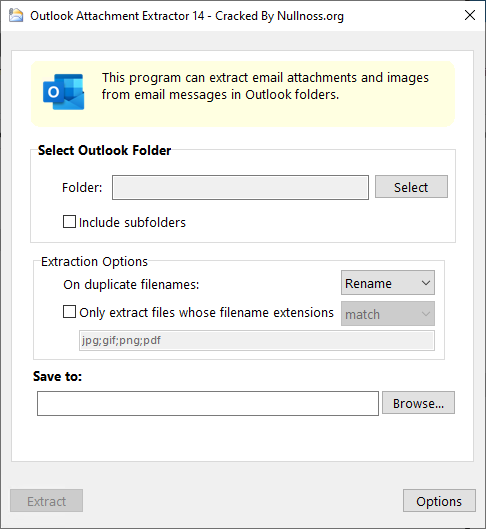Click the Outlook logo in the info banner
The width and height of the screenshot is (486, 529).
click(63, 92)
